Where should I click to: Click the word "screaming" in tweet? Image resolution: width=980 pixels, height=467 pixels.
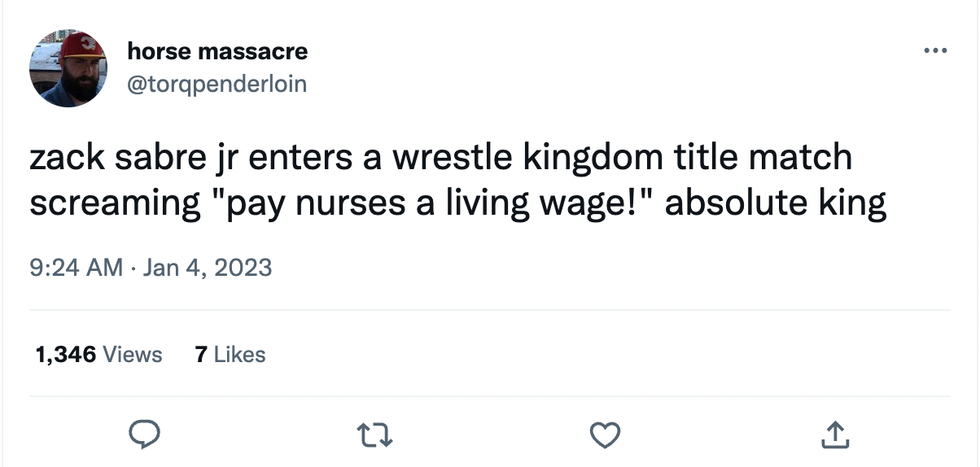pos(112,202)
